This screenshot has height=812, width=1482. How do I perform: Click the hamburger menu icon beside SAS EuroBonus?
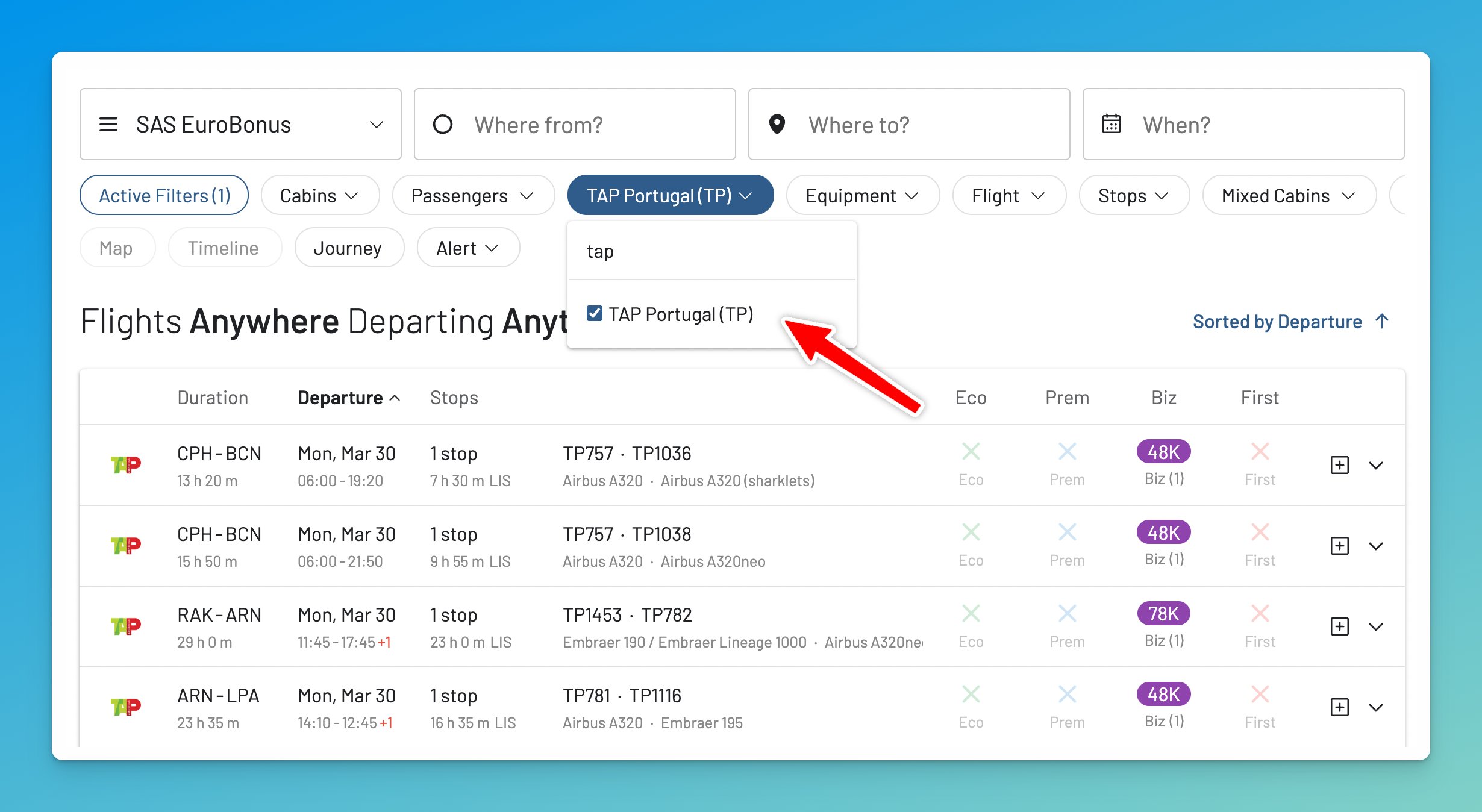108,125
